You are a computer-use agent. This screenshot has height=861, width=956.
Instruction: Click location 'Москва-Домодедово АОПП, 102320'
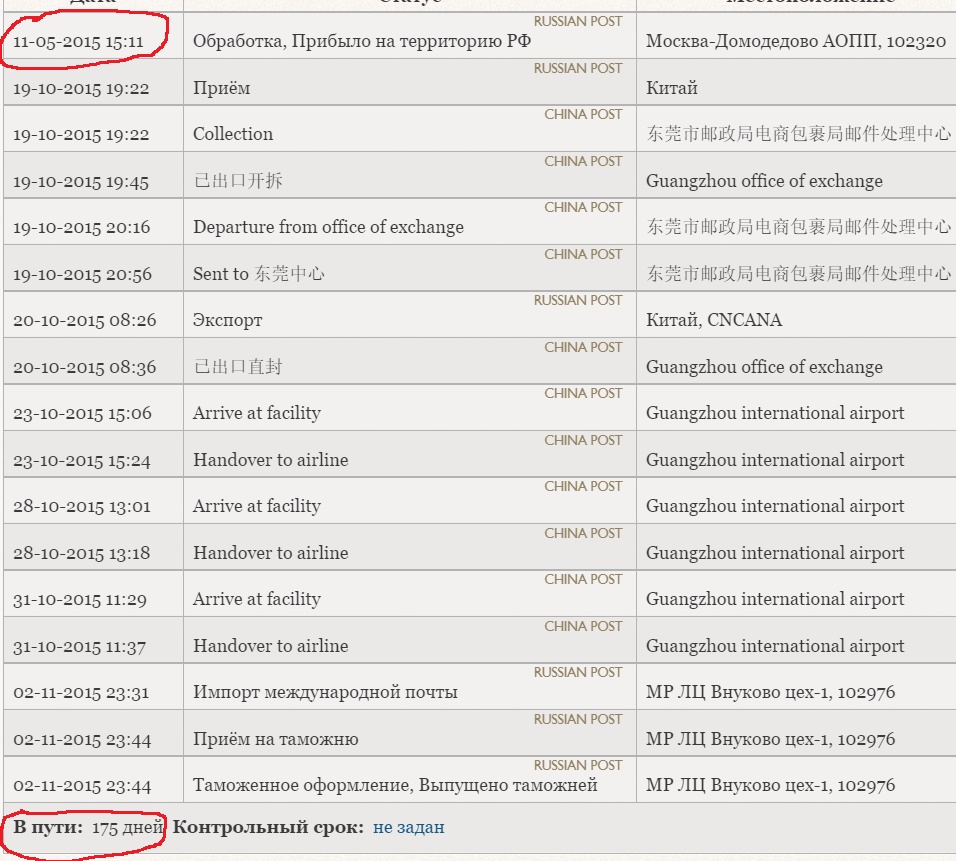[795, 42]
